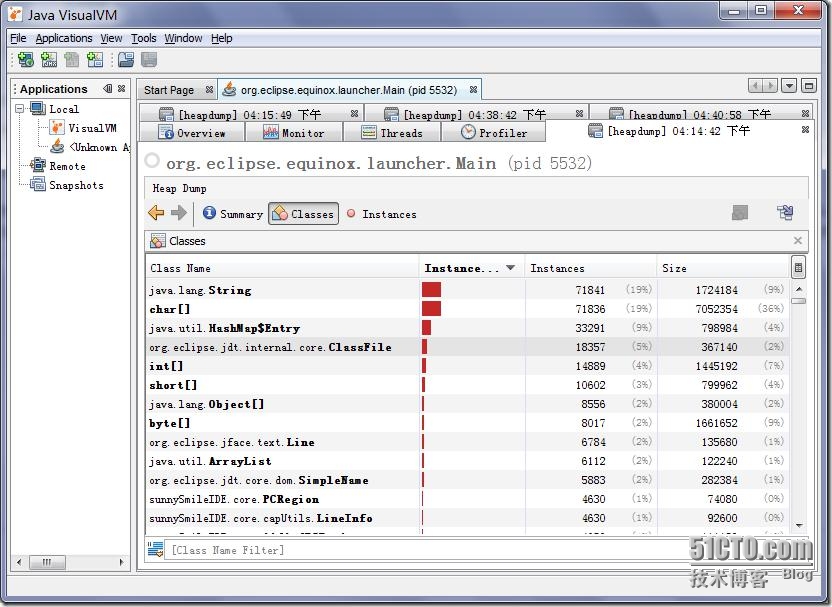
Task: Sort by Instances column header
Action: 591,268
